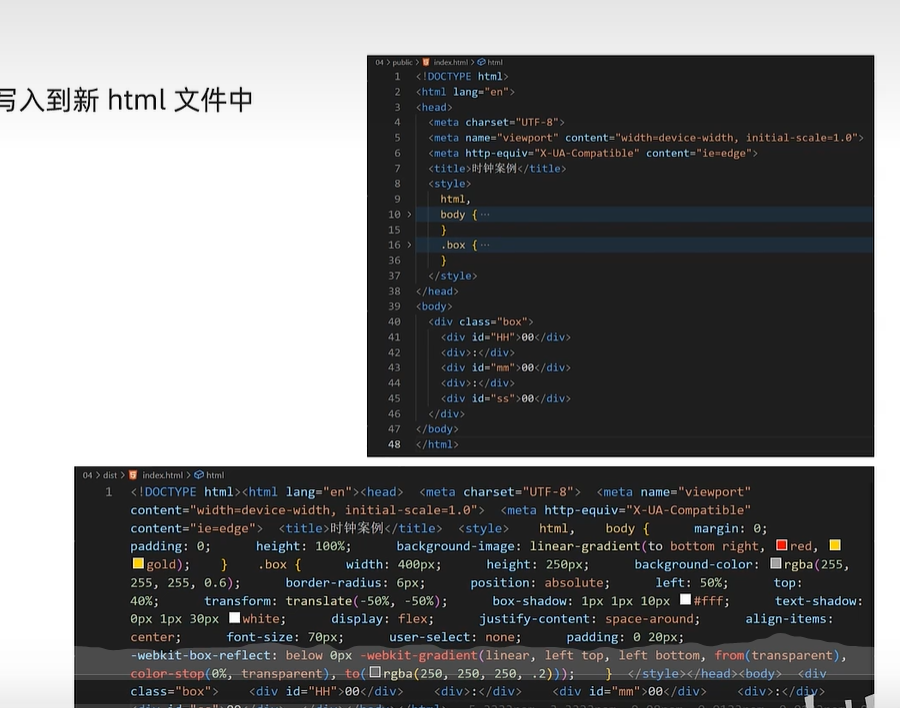Click the HTML5 file icon in the dist breadcrumb
This screenshot has width=900, height=708.
pyautogui.click(x=133, y=475)
